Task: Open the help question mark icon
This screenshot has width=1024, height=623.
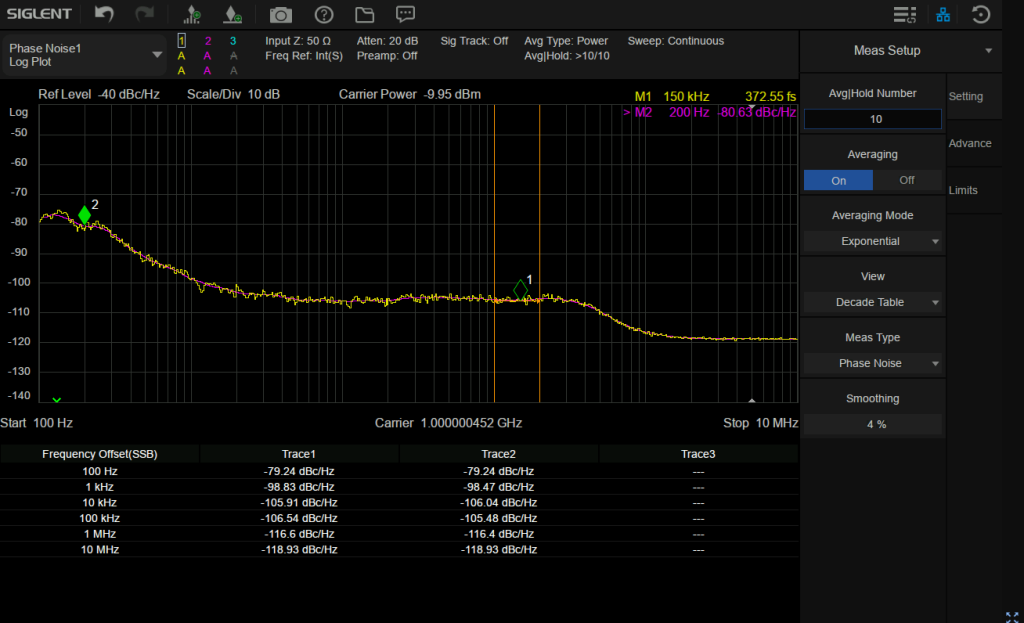Action: [324, 15]
